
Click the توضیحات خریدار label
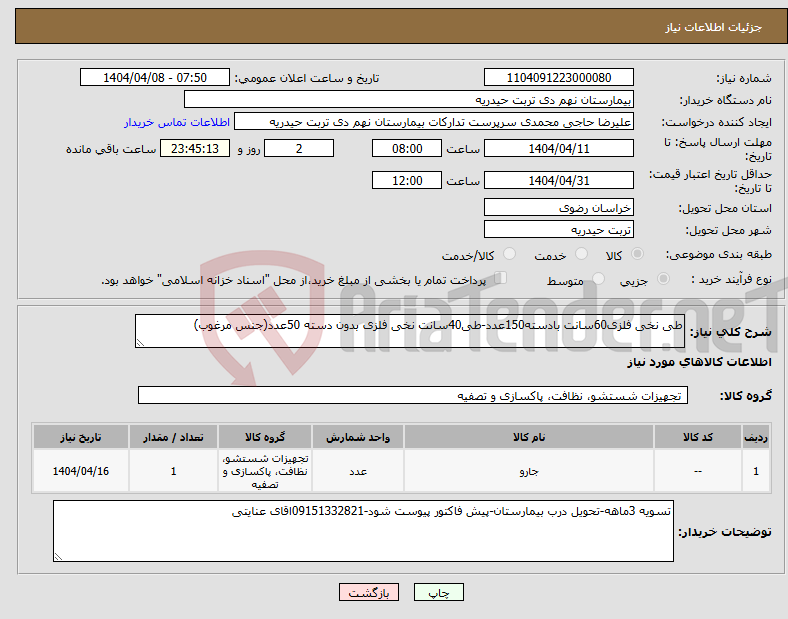[725, 532]
